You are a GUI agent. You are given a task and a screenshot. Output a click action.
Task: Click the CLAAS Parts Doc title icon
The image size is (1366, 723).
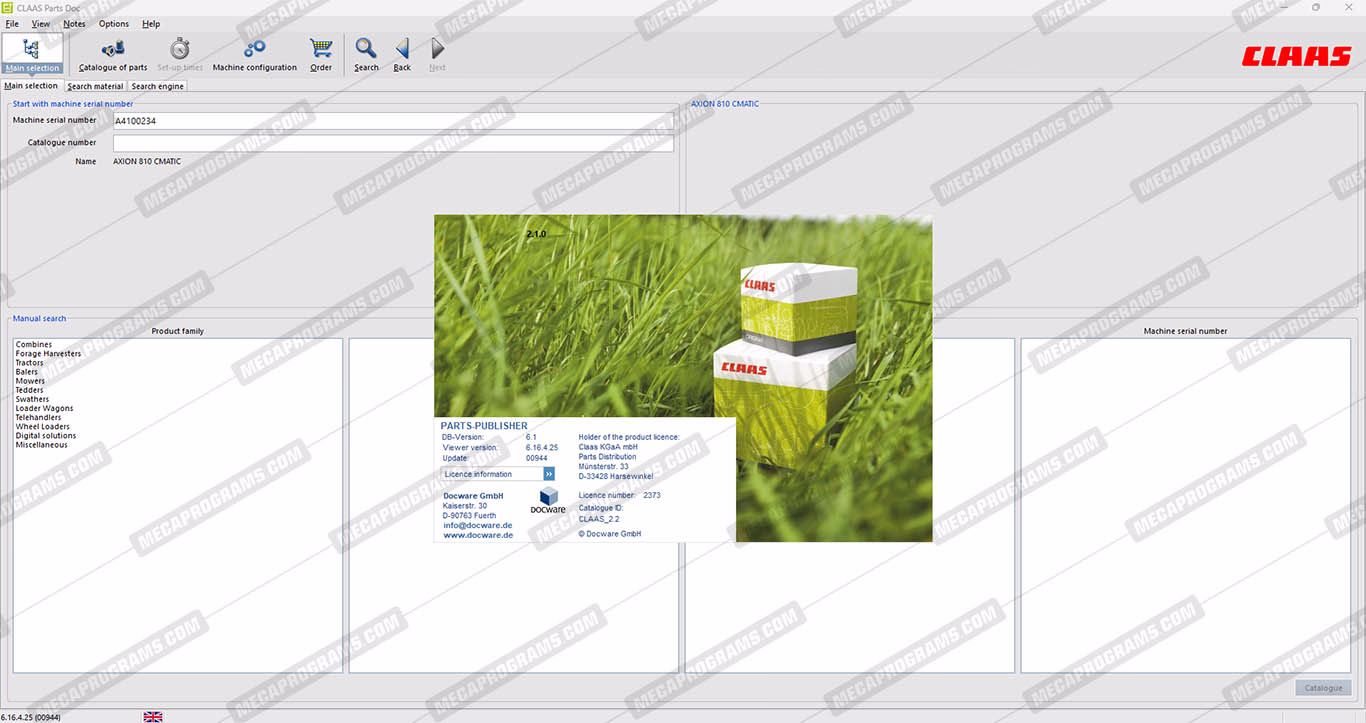[x=8, y=7]
